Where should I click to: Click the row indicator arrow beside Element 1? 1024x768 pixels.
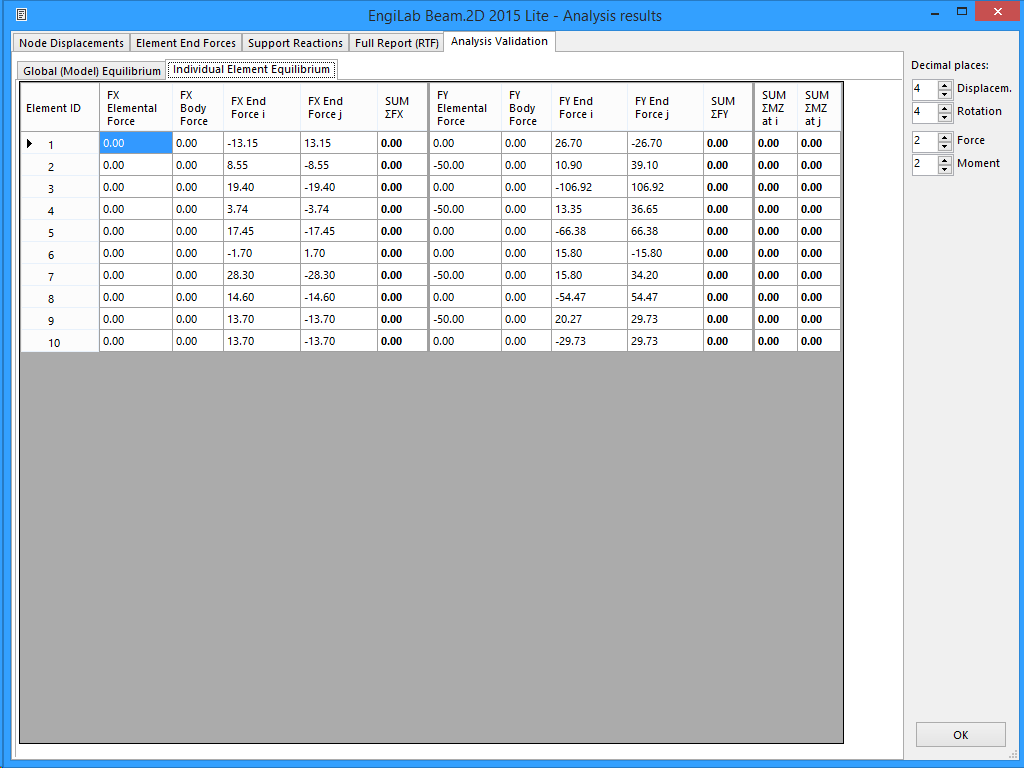(29, 144)
